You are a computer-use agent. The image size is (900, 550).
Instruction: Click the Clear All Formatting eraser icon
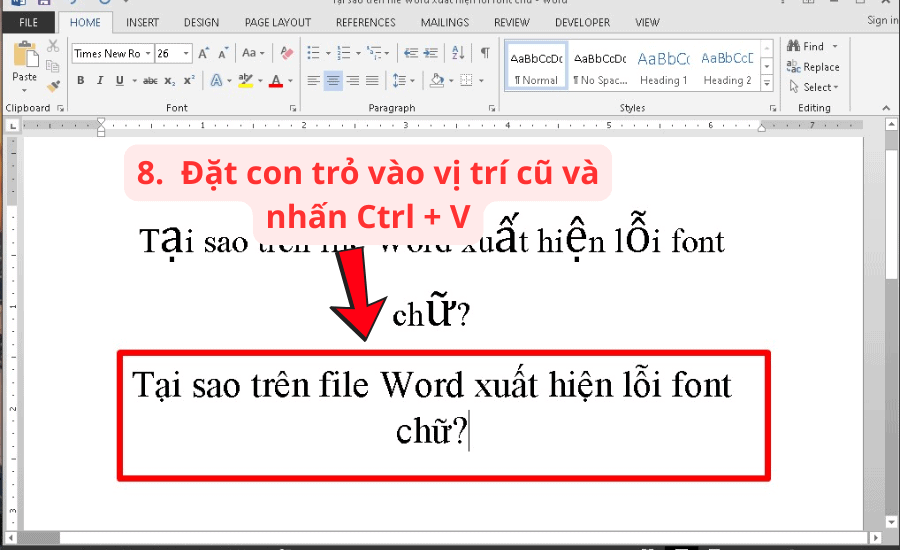point(287,53)
